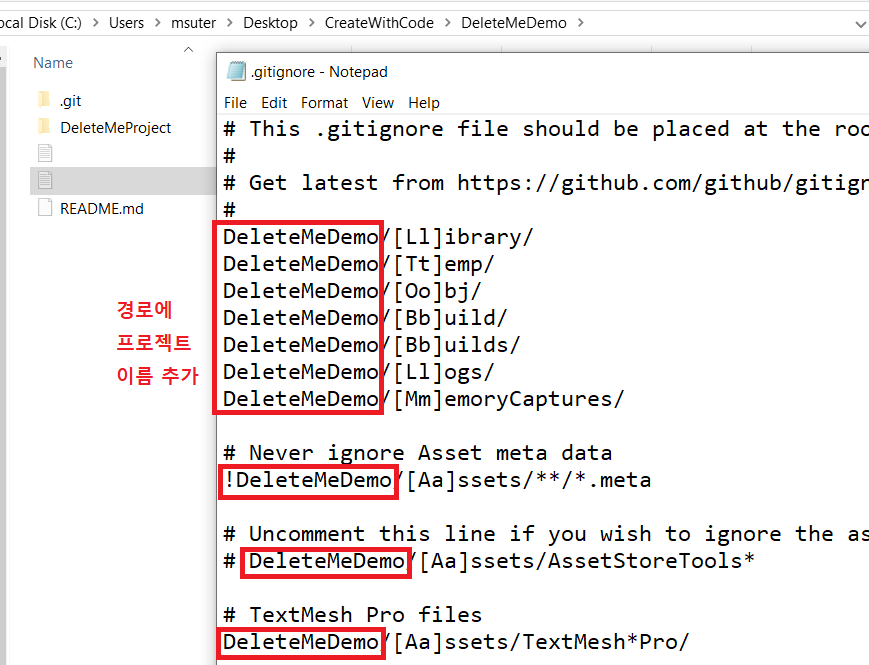
Task: Click the '# Uncomment this line' comment
Action: click(x=545, y=534)
